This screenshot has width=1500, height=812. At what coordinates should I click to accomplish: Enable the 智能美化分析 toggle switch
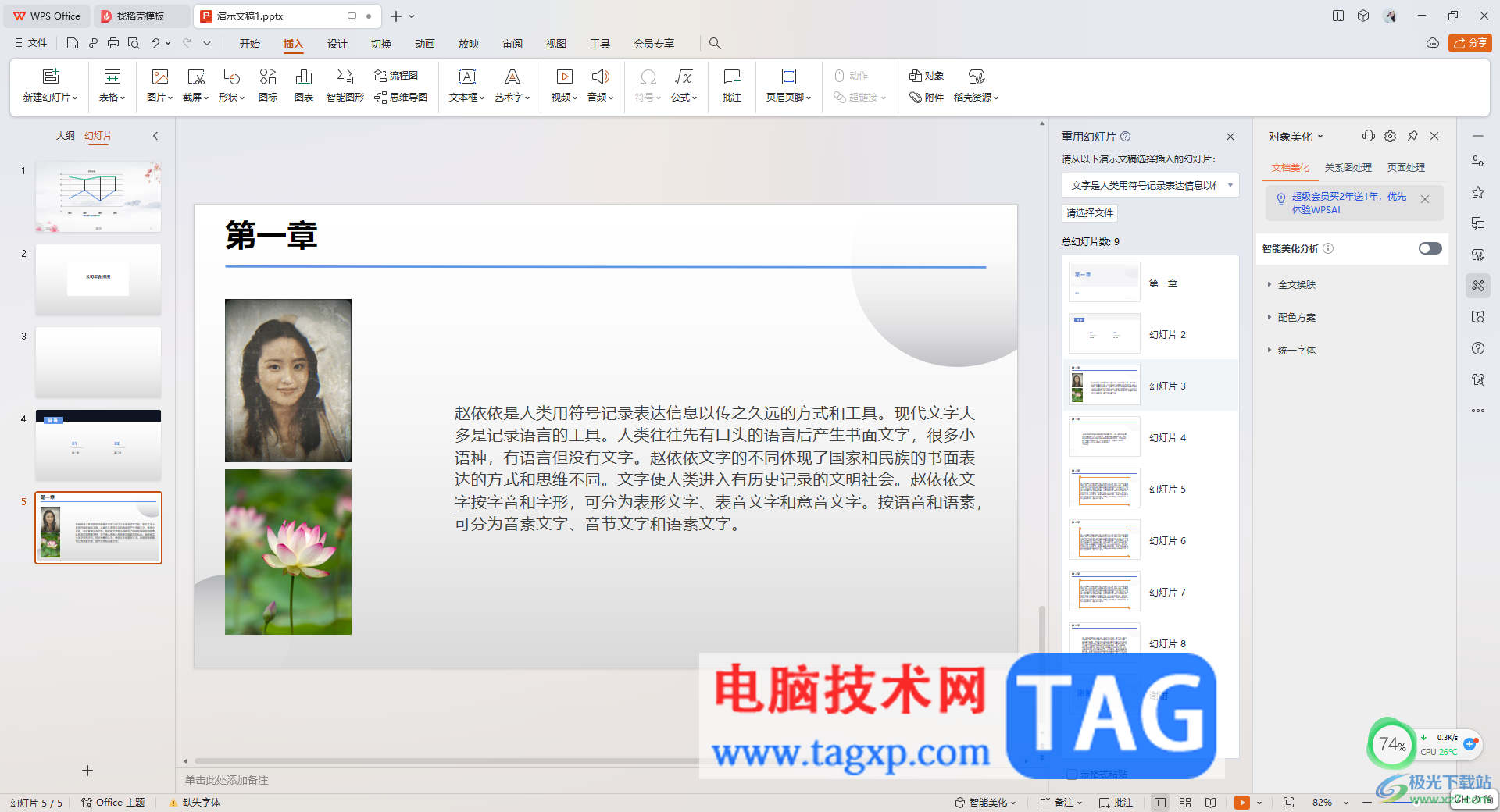pos(1430,248)
